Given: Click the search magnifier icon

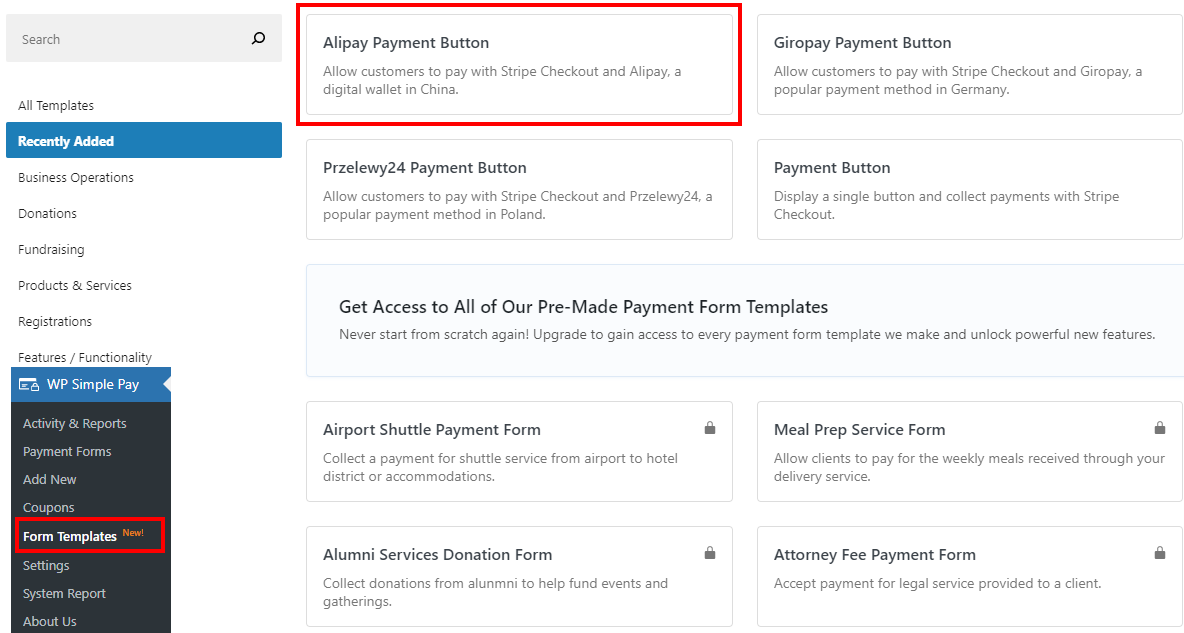Looking at the screenshot, I should [258, 39].
